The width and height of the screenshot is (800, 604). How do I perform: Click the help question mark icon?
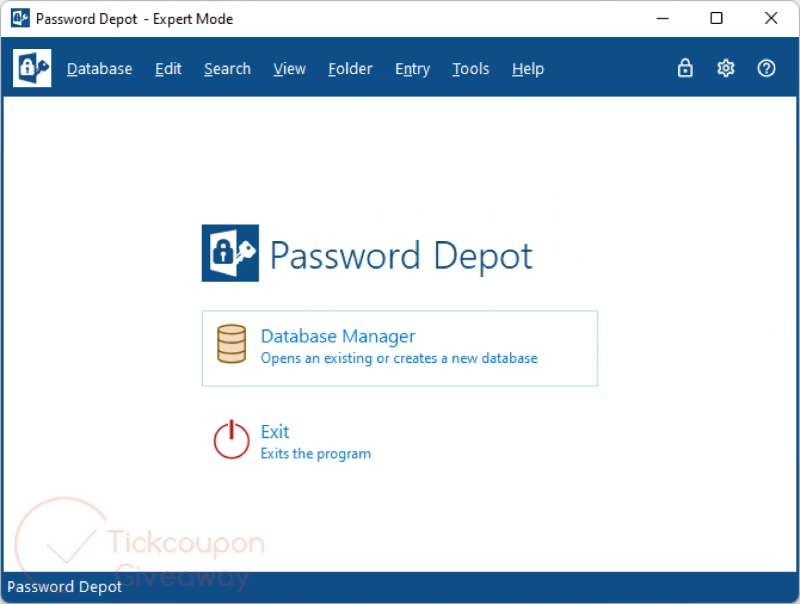point(766,68)
